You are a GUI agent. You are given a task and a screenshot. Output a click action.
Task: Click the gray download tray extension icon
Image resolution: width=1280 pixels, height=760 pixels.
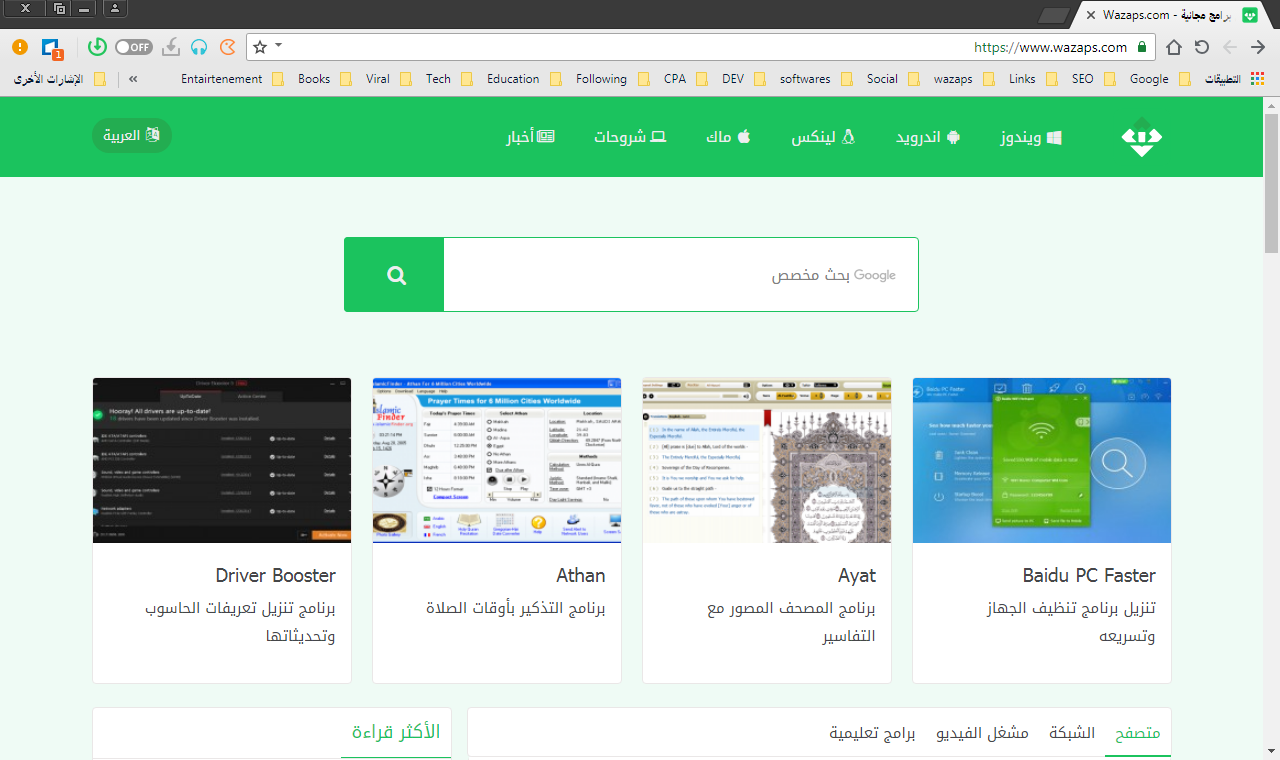[172, 47]
